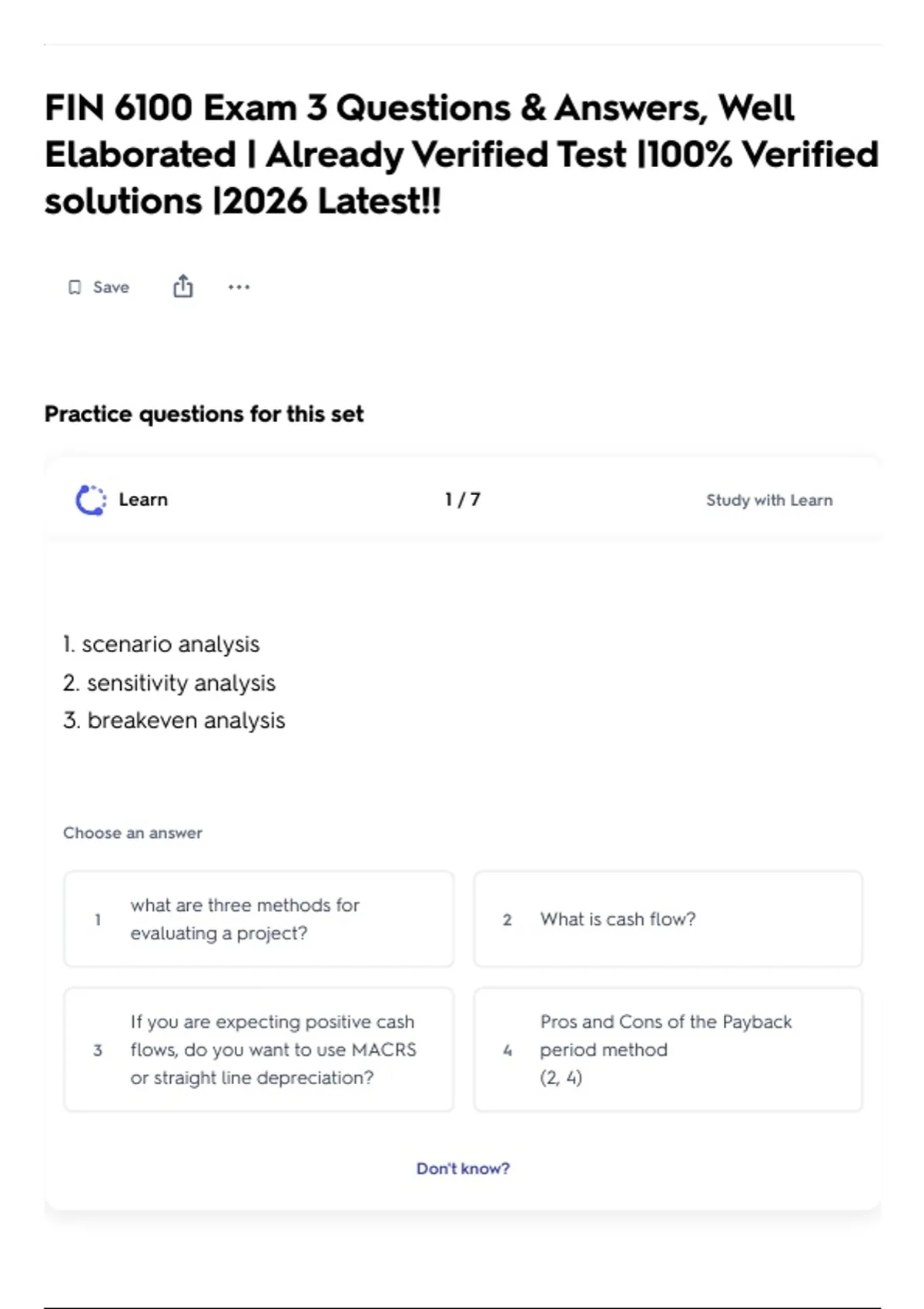924x1309 pixels.
Task: Click the 1 / 7 progress counter
Action: 463,499
